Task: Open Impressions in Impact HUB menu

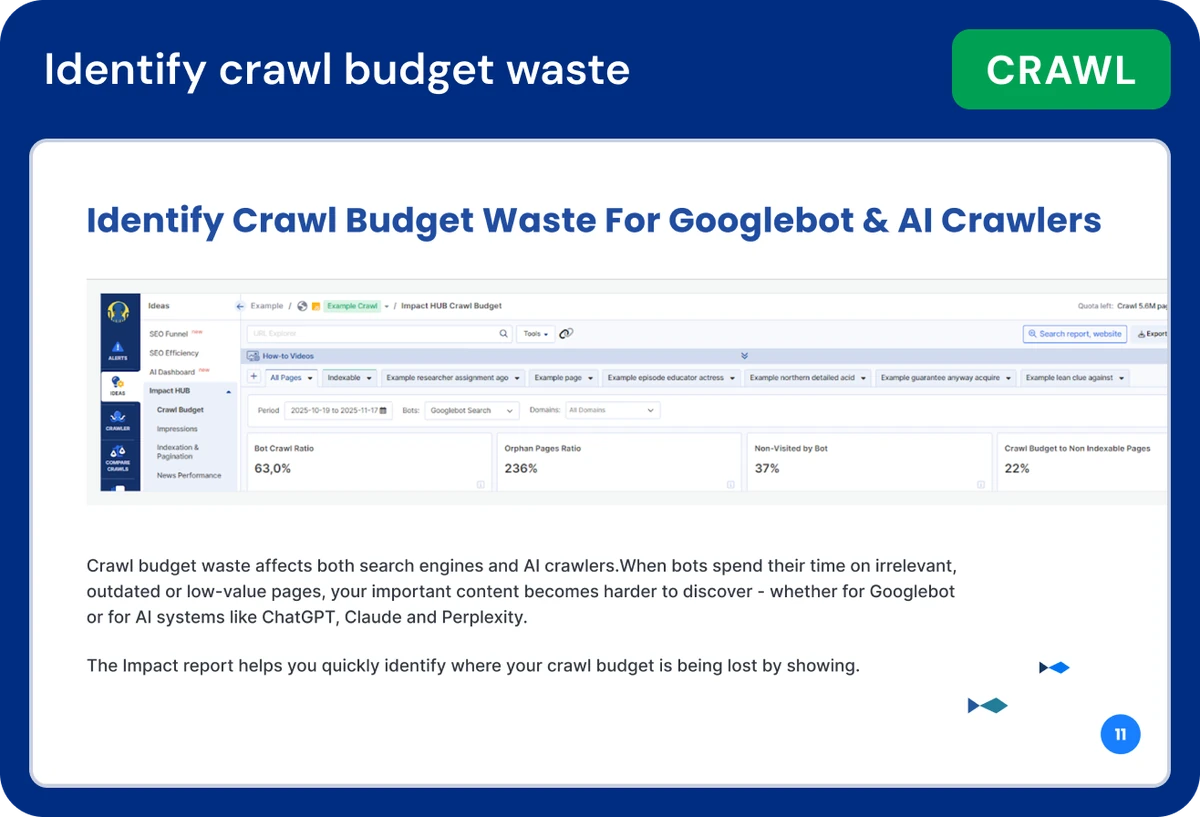Action: click(177, 429)
